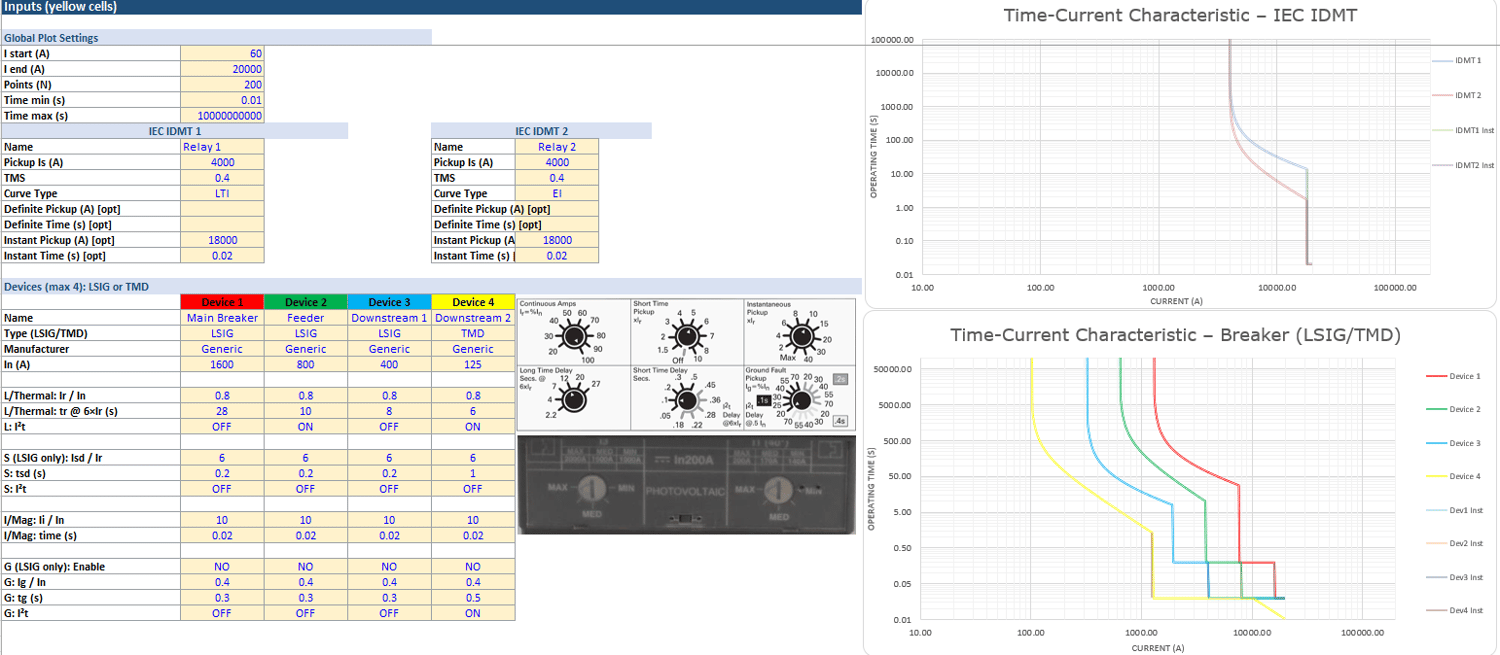1500x655 pixels.
Task: Select IEC IDMT 2 Instant Time 0.02 cell
Action: tap(557, 256)
